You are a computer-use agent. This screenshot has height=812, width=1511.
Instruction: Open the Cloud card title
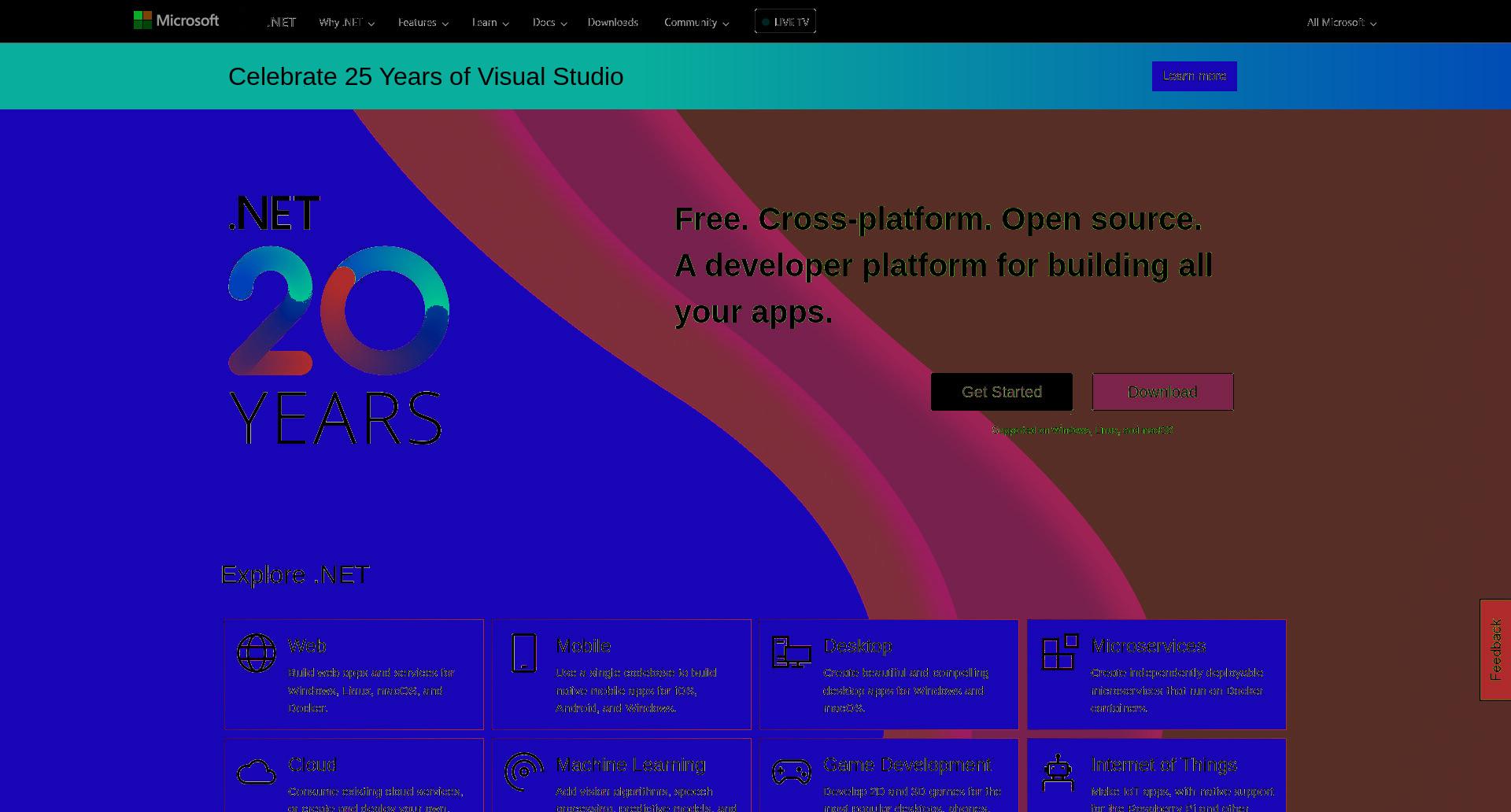point(312,765)
